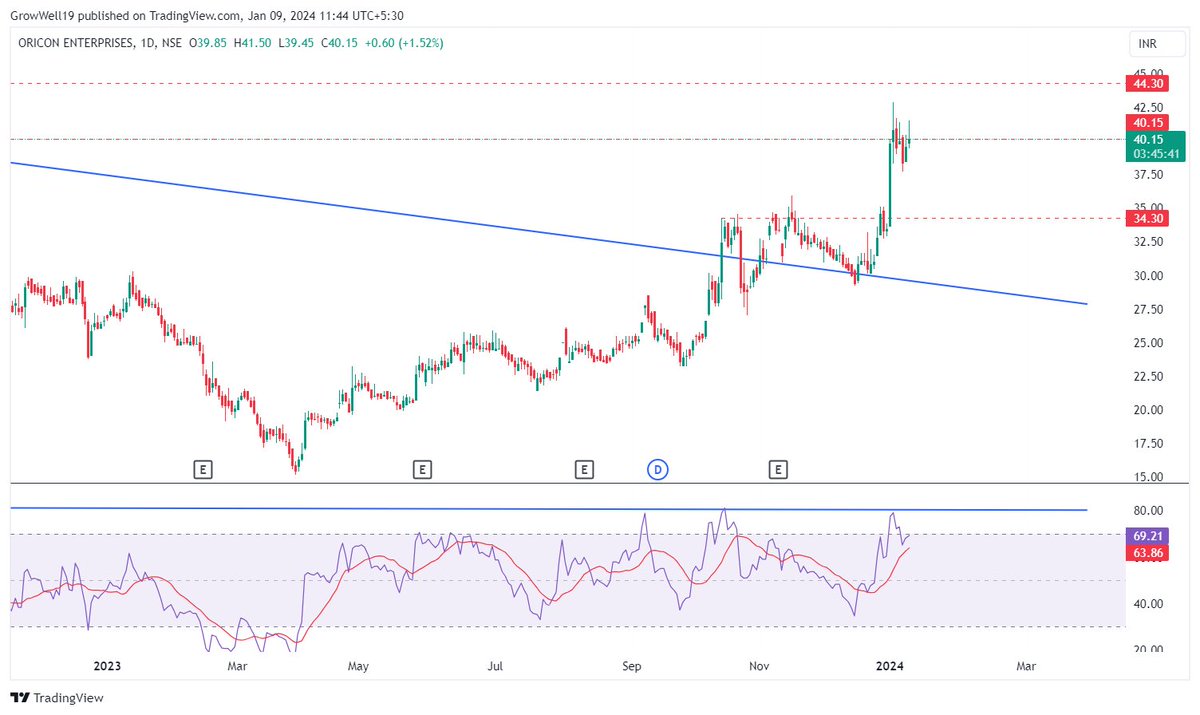Screen dimensions: 1200x715
Task: Click the 27.50 price axis label
Action: [1150, 310]
